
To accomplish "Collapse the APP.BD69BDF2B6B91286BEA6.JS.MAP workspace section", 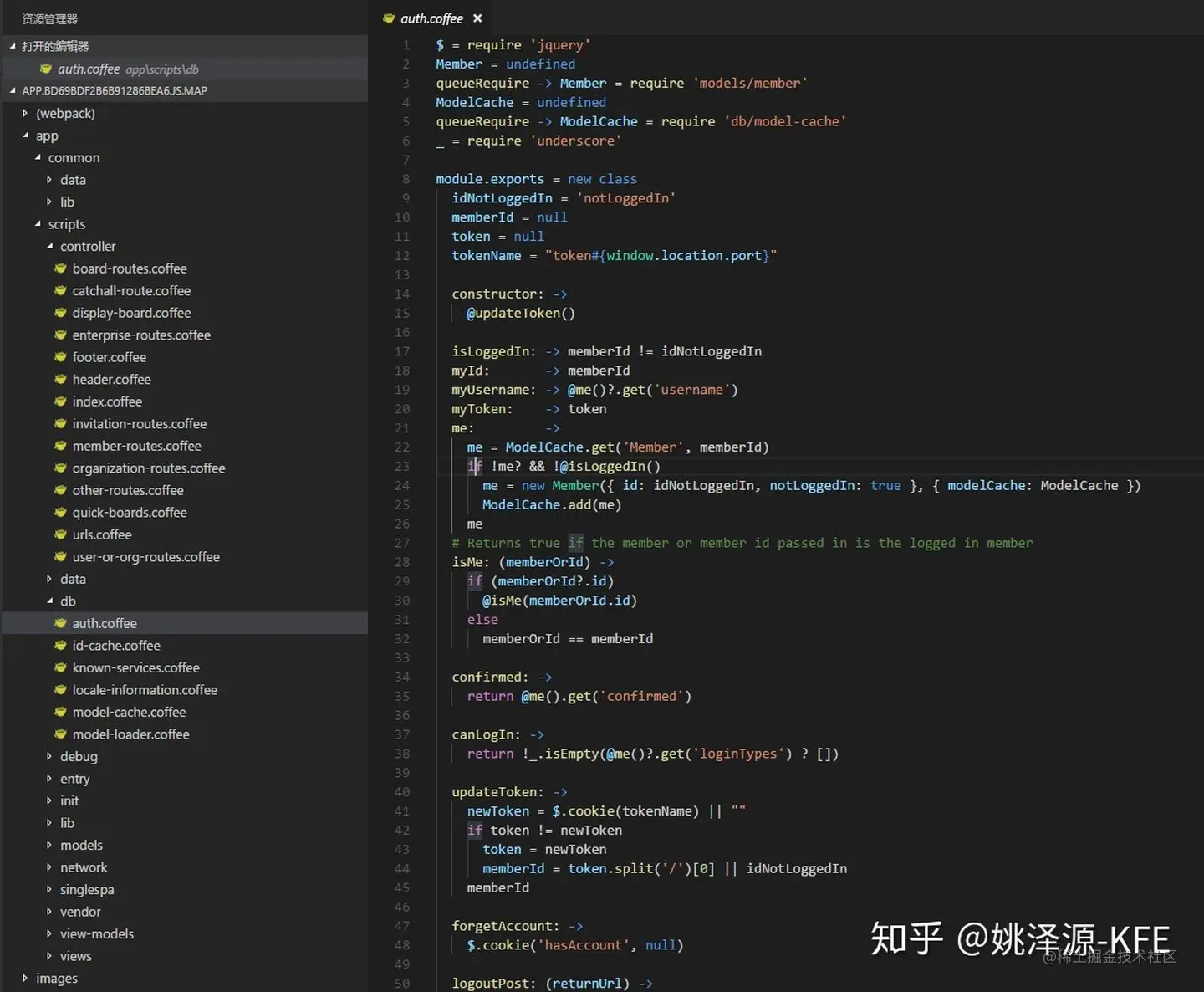I will (13, 90).
